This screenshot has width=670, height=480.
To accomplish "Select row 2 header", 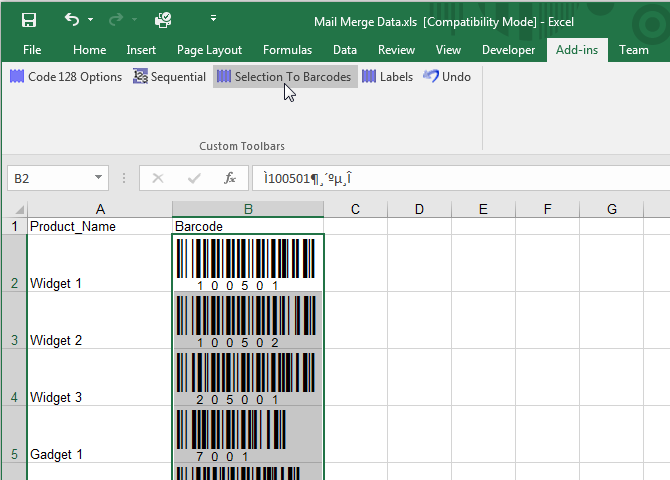I will 14,263.
